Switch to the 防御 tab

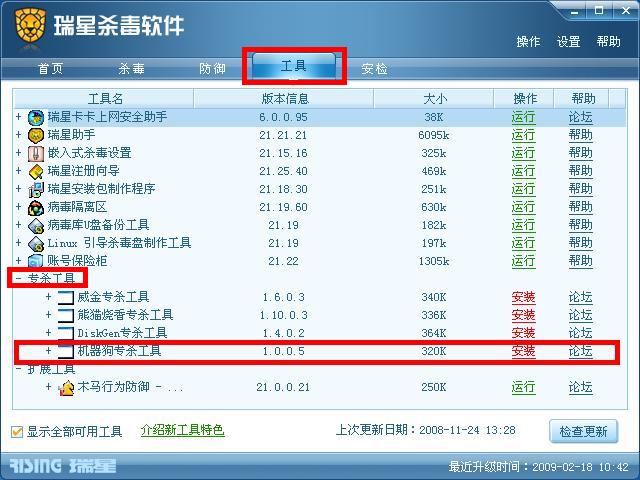[212, 68]
